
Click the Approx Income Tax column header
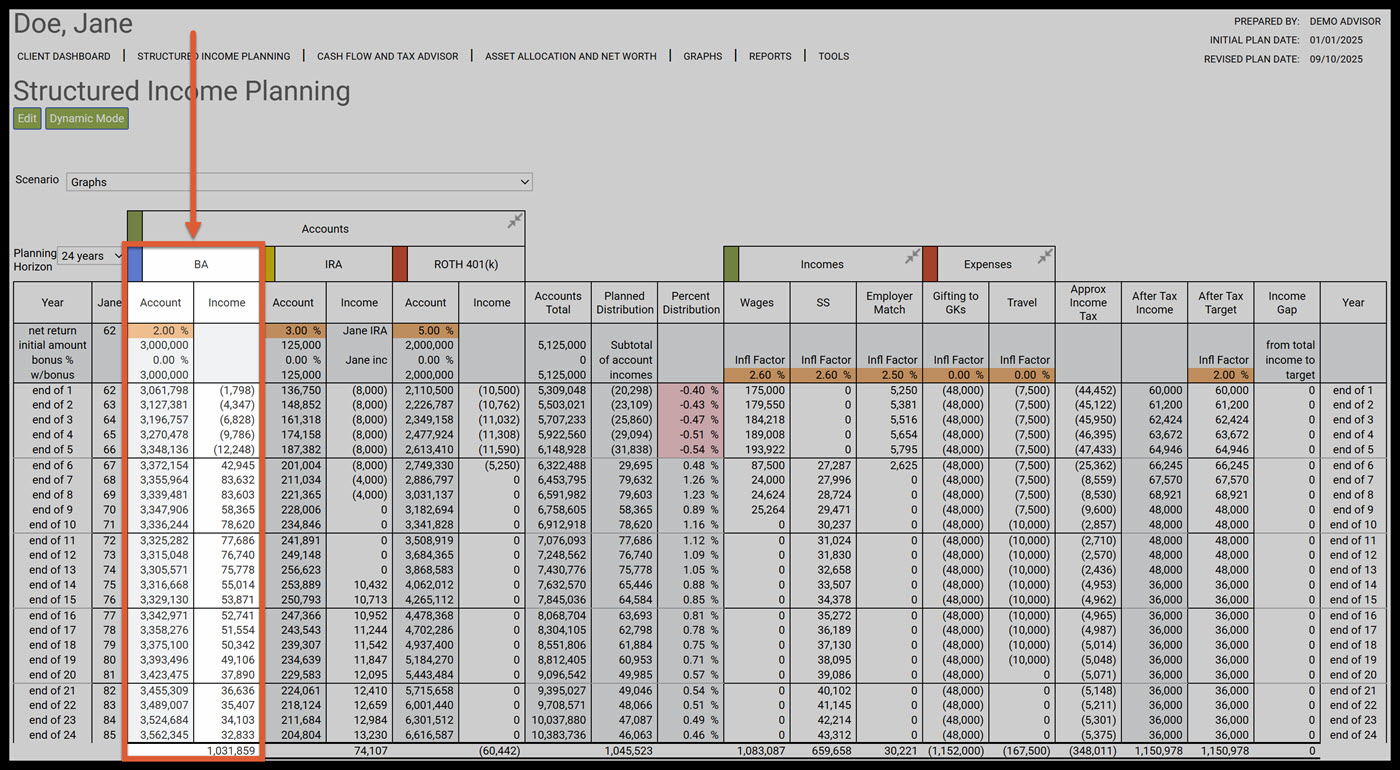[1088, 303]
